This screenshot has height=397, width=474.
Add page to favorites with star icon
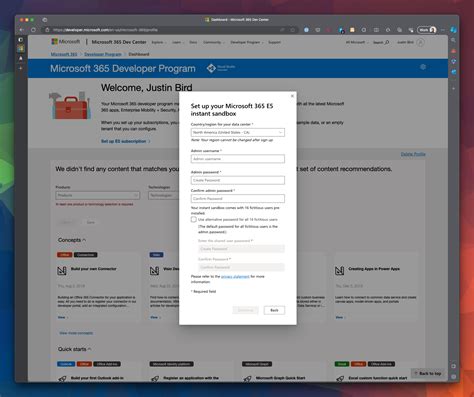[293, 30]
